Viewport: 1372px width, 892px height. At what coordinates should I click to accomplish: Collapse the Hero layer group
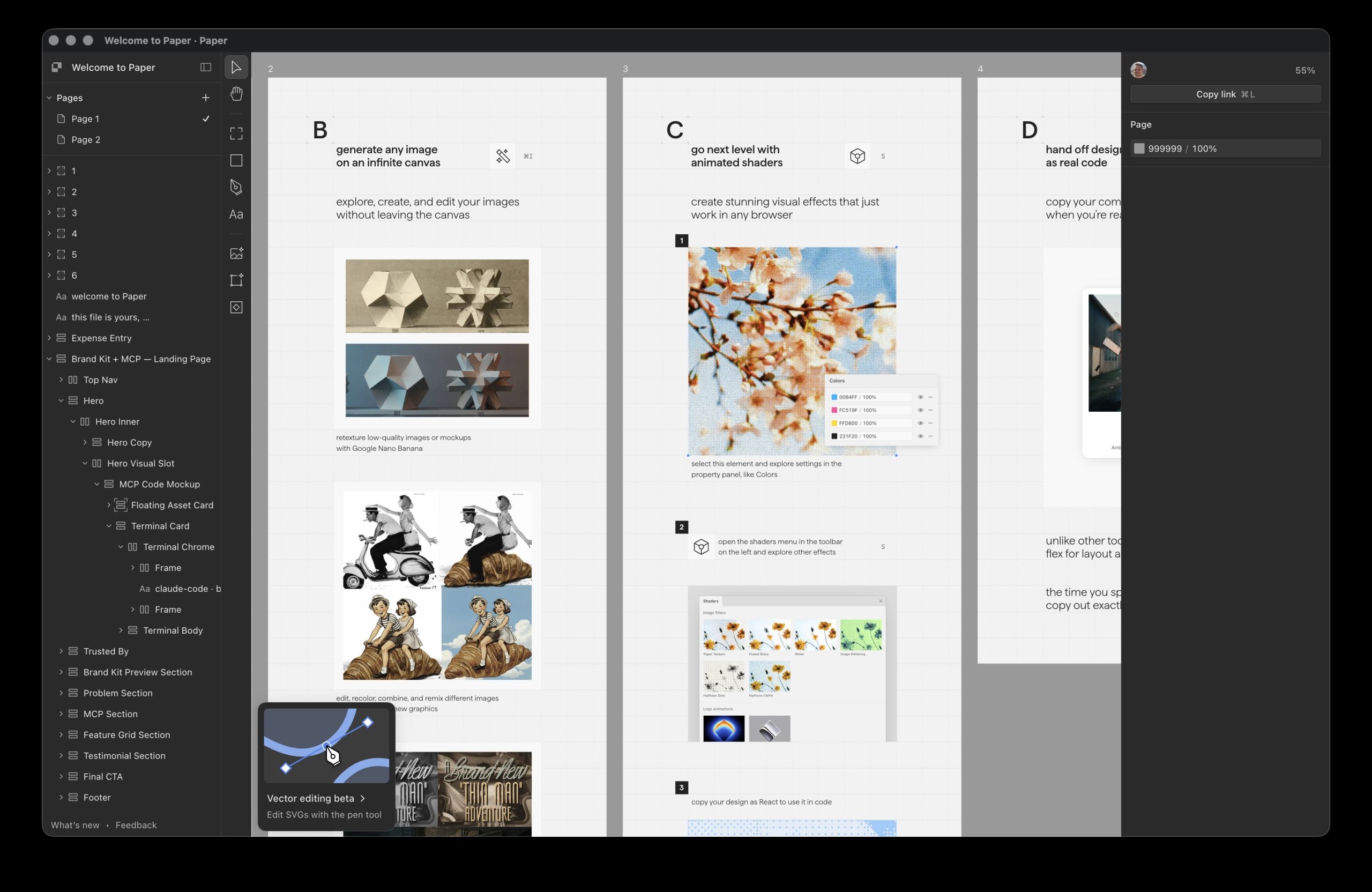pos(61,401)
